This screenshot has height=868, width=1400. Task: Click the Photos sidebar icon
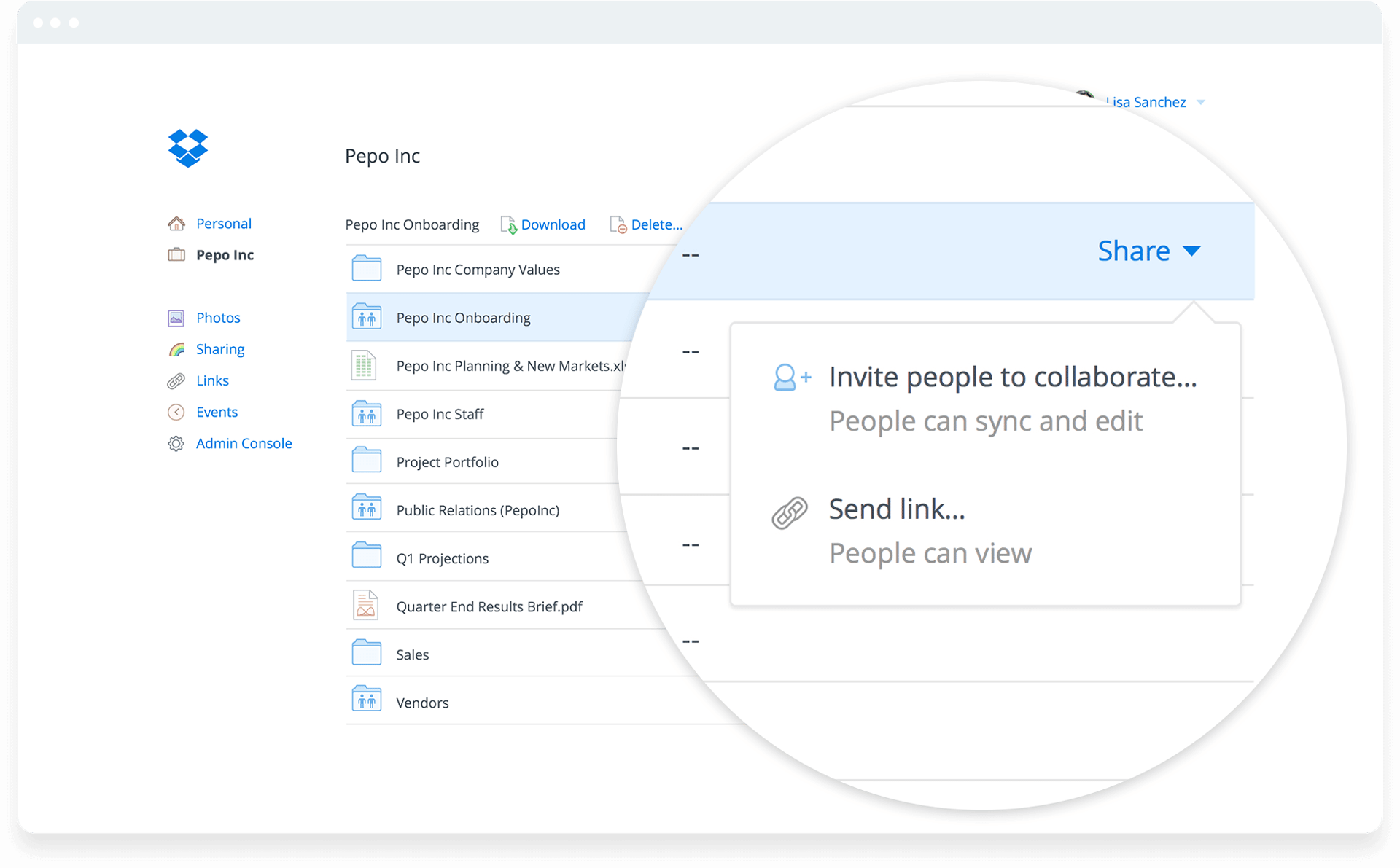point(176,318)
